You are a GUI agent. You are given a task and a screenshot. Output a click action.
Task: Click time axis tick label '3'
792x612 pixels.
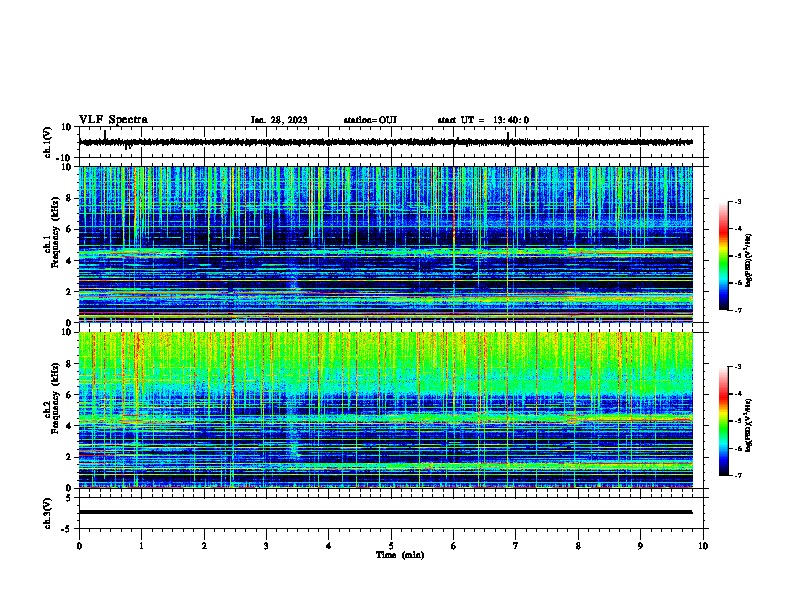click(267, 545)
